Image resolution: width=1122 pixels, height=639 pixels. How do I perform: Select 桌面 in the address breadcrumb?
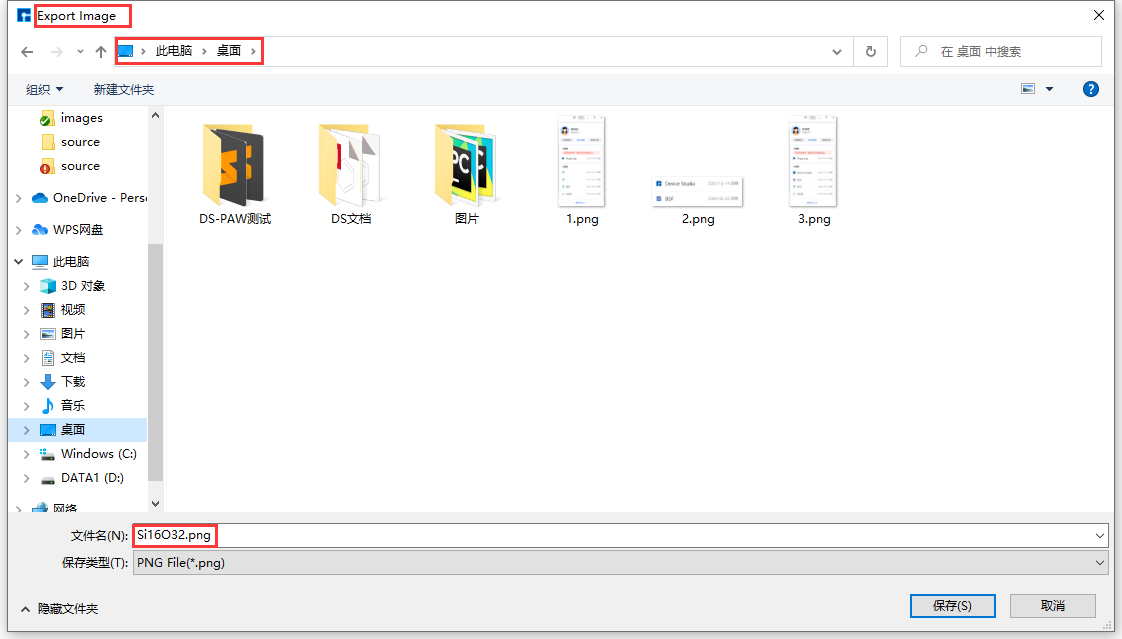coord(229,51)
